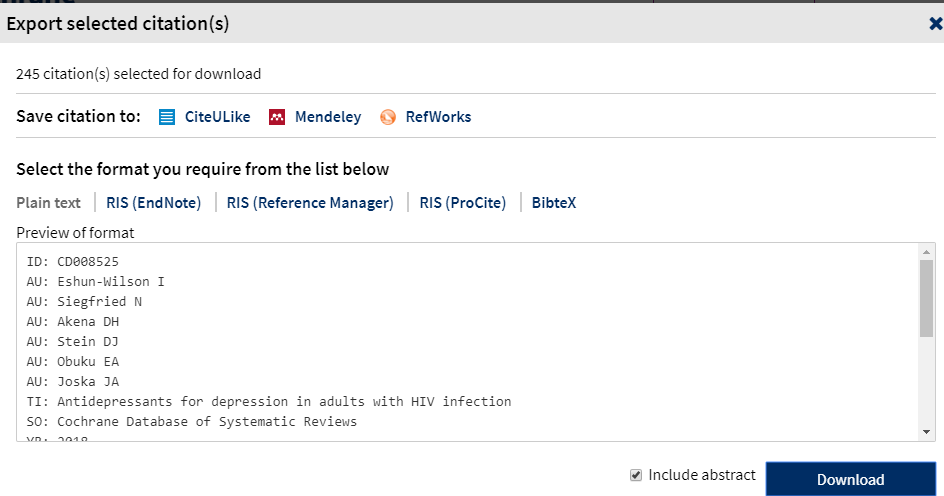Click the RefWorks logo icon
Viewport: 944px width, 496px height.
click(x=388, y=117)
